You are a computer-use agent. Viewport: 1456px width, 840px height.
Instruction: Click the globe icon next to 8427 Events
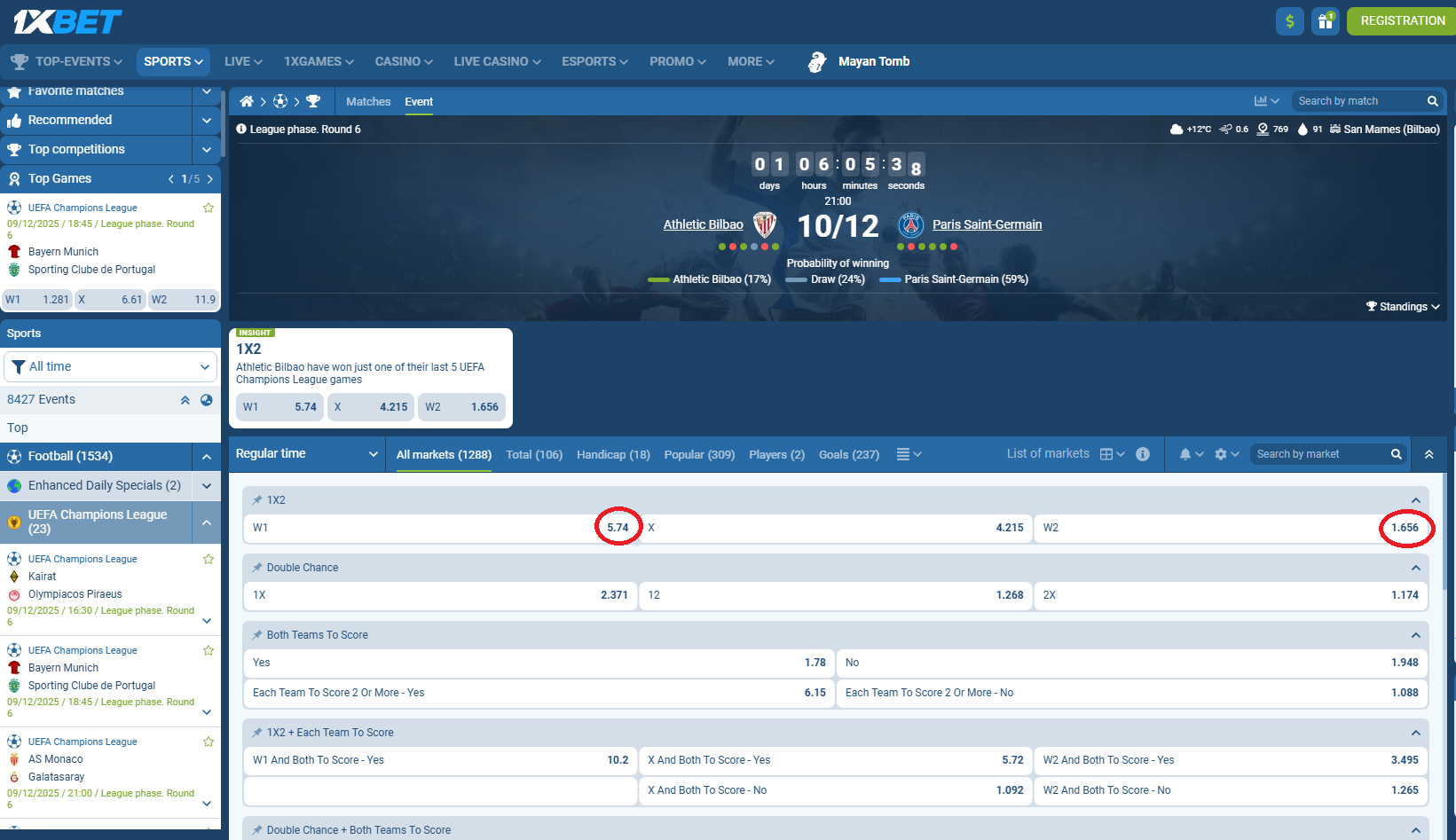(207, 400)
